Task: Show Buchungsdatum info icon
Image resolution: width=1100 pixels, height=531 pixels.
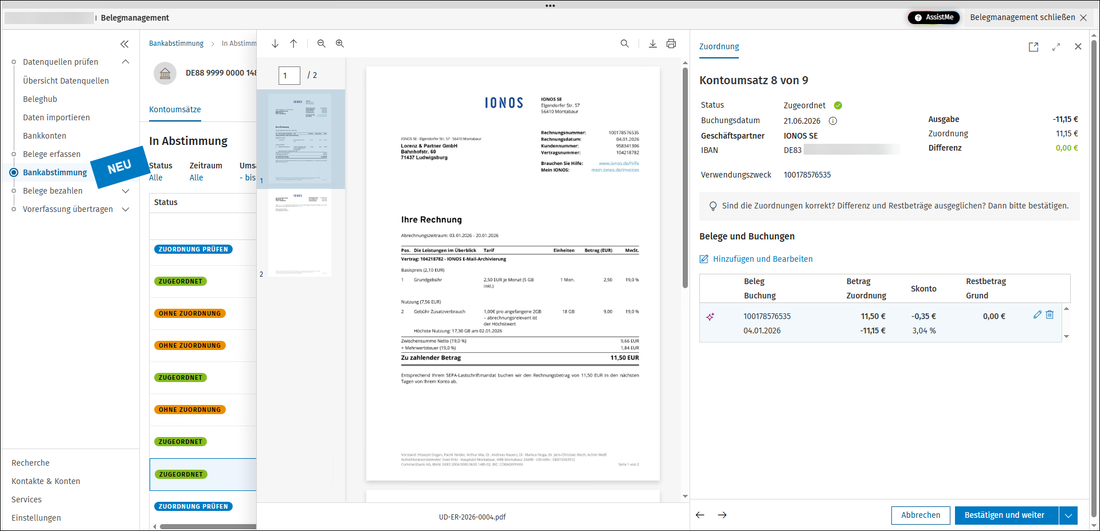Action: 833,121
